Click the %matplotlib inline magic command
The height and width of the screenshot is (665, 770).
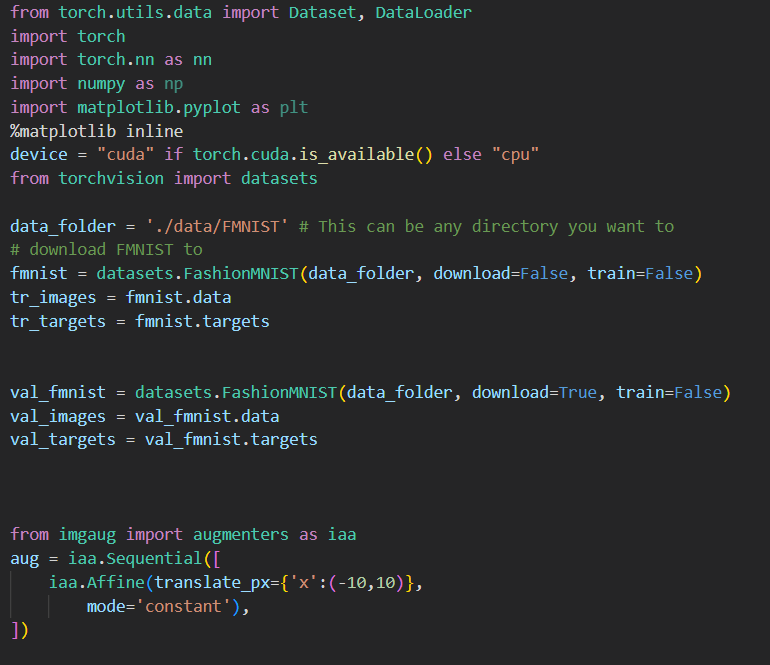click(97, 131)
